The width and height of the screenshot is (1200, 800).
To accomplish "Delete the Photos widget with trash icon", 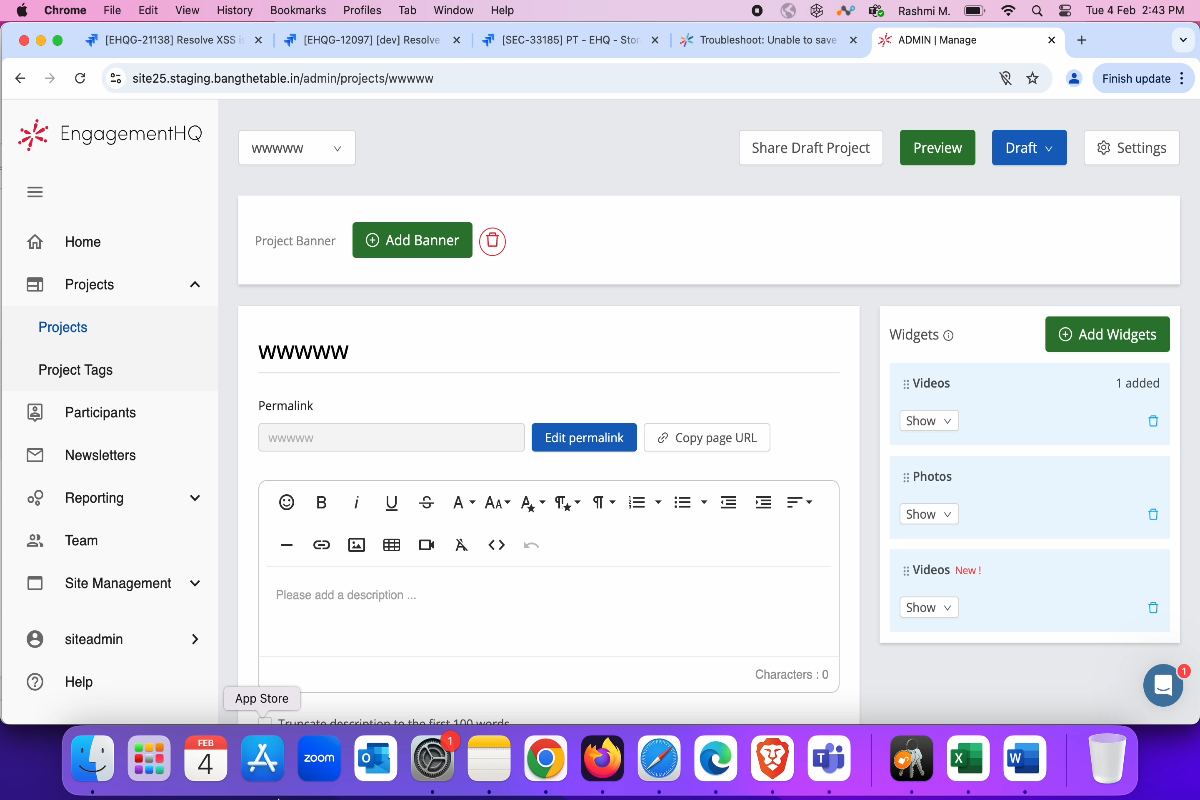I will [x=1153, y=514].
